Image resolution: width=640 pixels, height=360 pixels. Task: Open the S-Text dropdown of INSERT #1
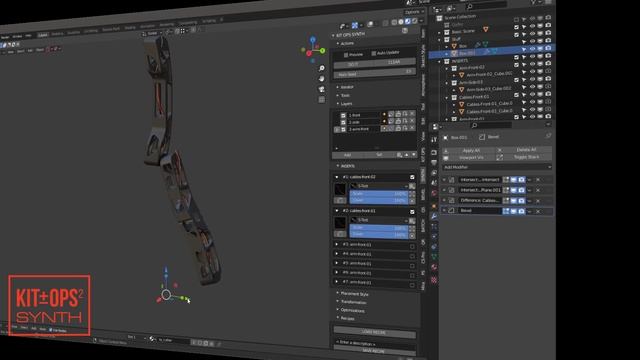pos(380,186)
